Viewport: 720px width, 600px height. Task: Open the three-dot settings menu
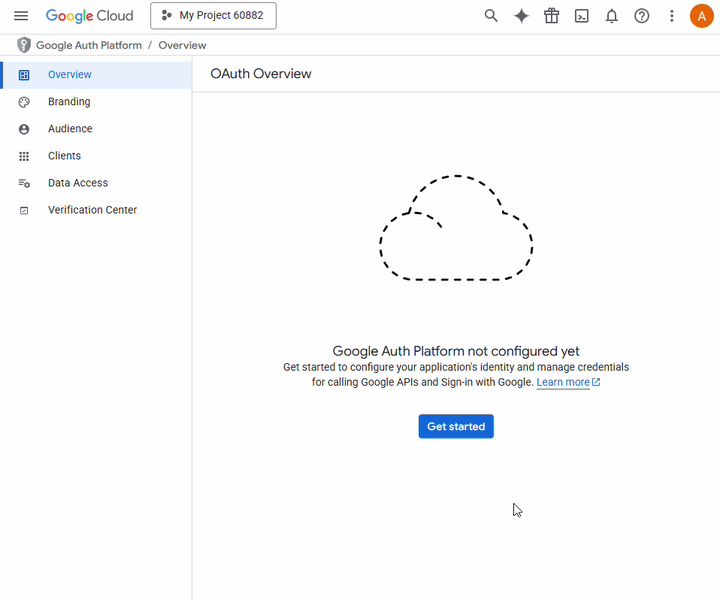click(671, 16)
